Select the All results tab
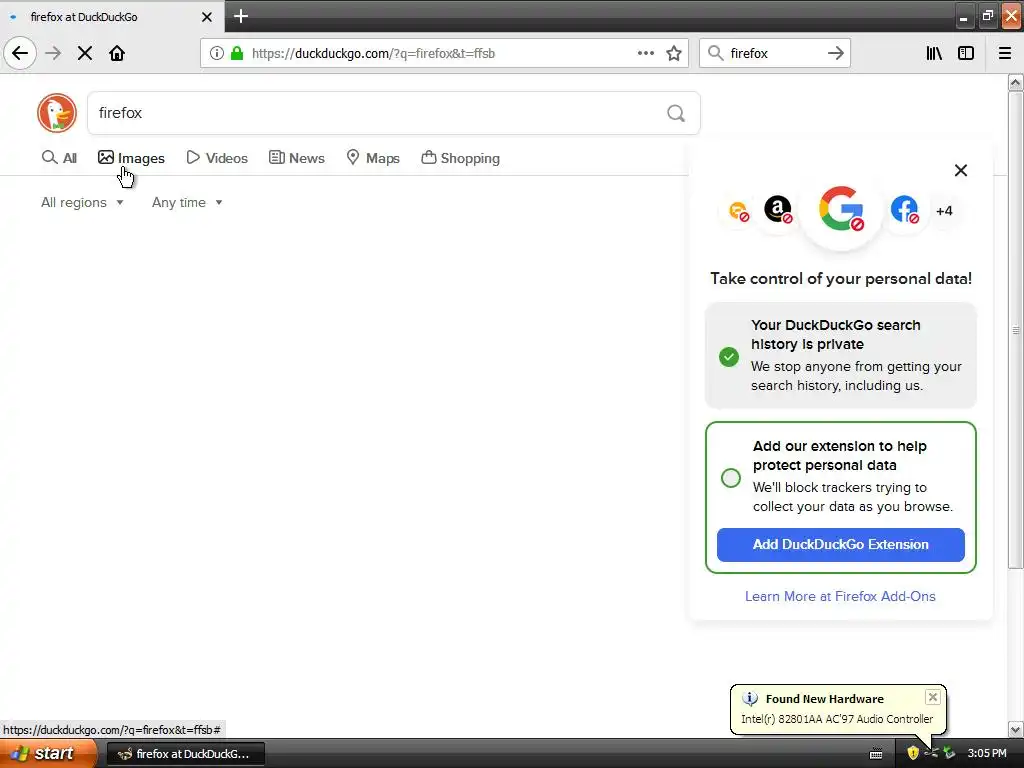This screenshot has height=768, width=1024. click(59, 158)
